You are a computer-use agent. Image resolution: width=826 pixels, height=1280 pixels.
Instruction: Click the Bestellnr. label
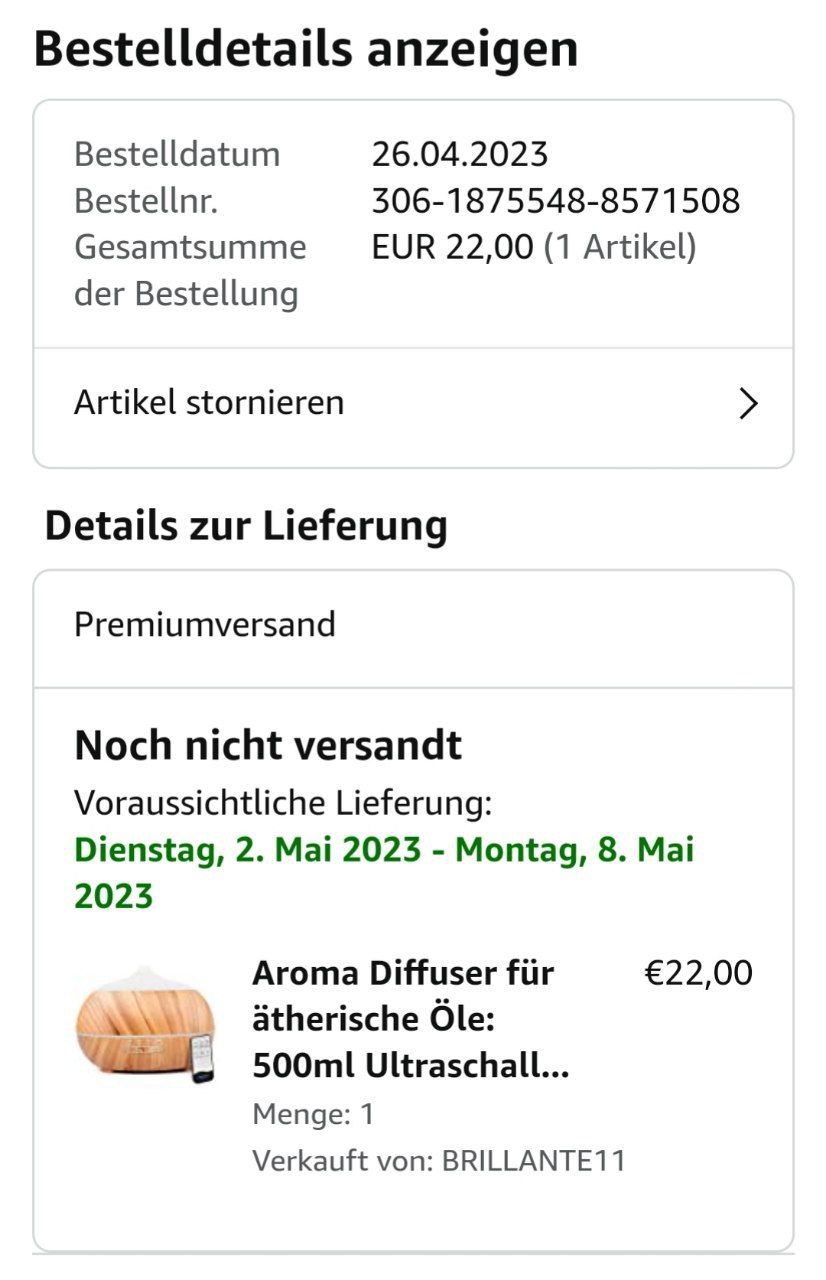tap(146, 201)
